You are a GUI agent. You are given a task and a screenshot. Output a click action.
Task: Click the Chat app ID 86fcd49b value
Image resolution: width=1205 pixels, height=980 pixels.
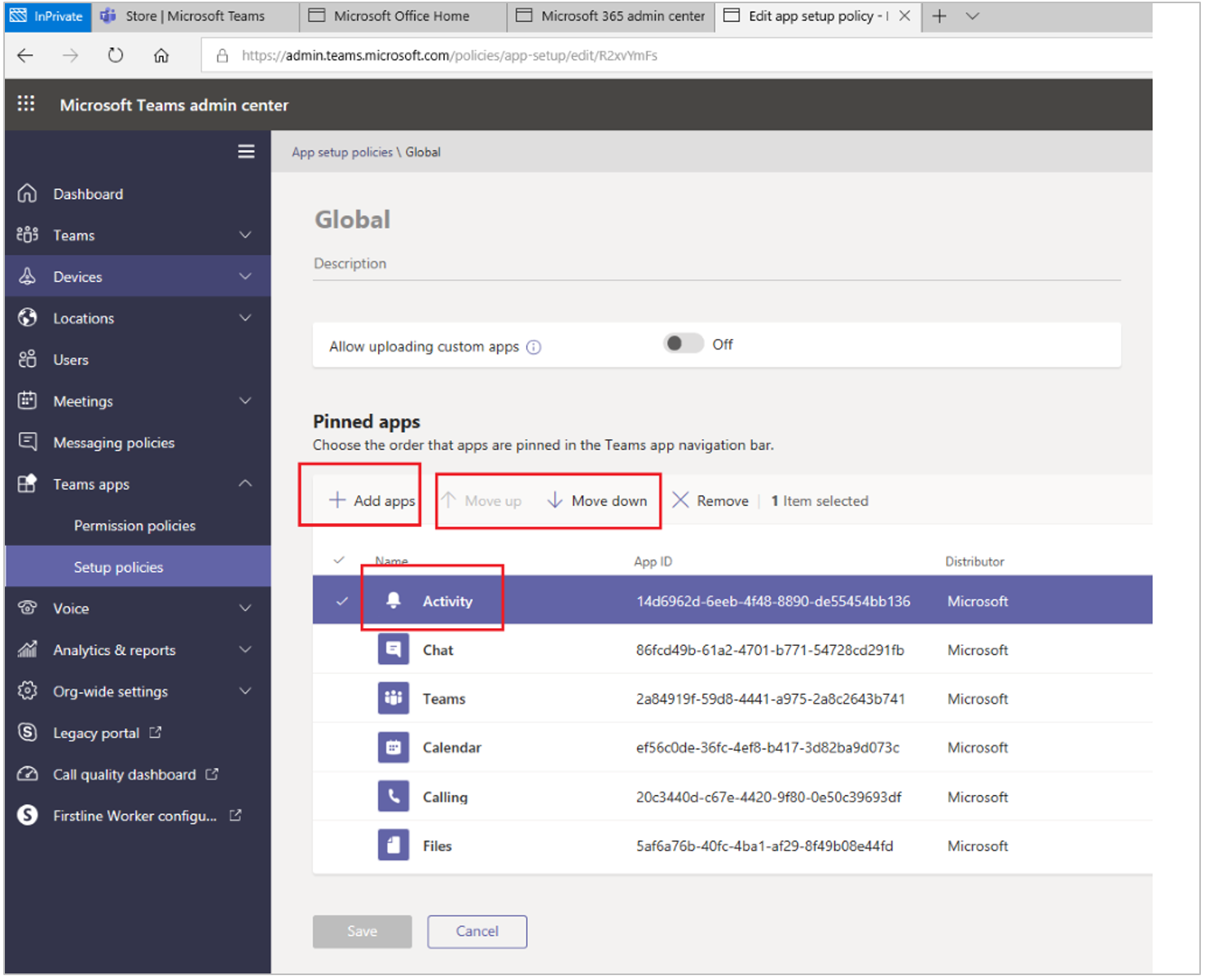click(770, 650)
